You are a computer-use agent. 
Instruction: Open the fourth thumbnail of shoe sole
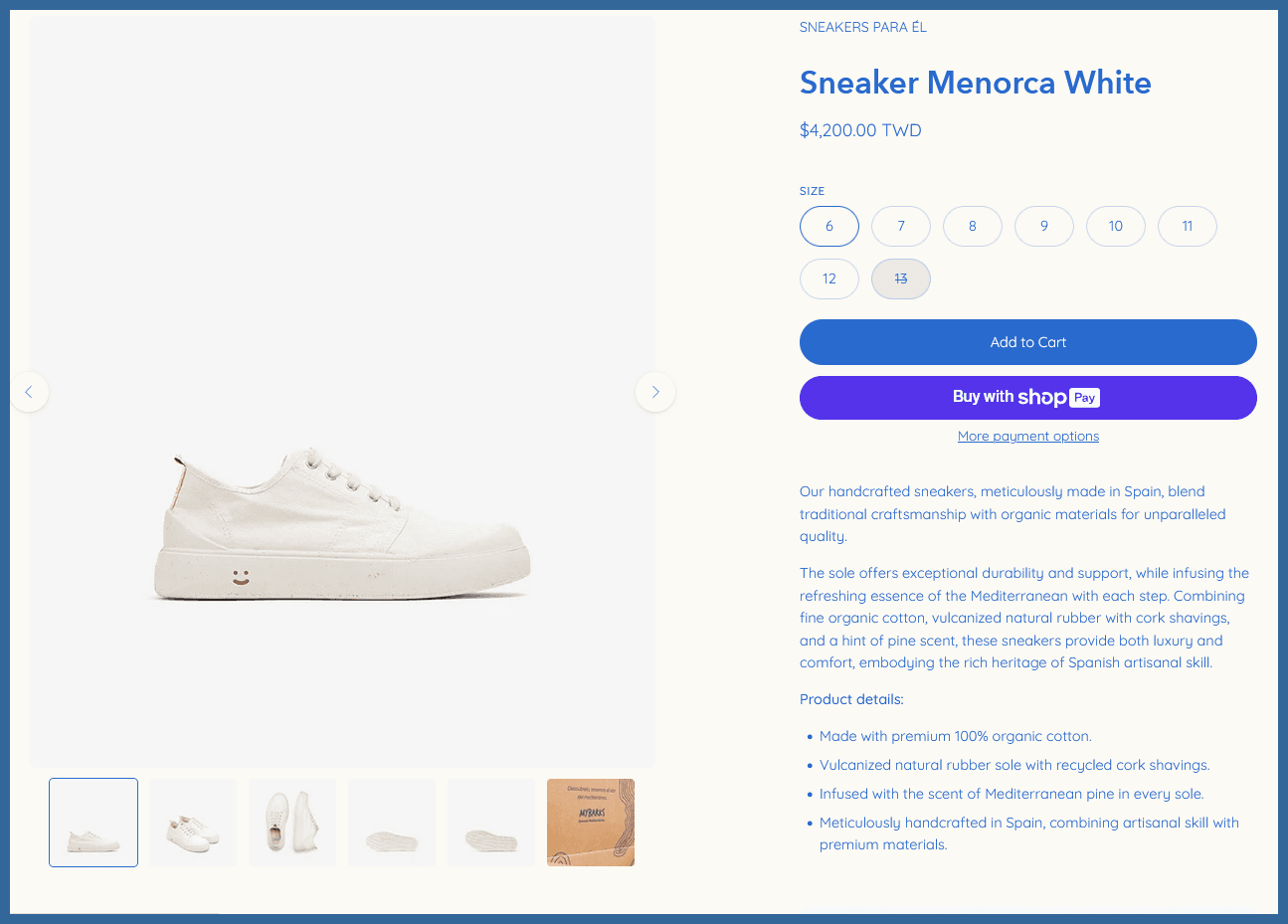tap(392, 823)
